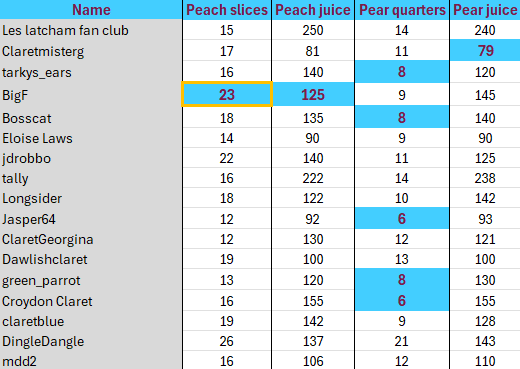Screen dimensions: 520x369
Task: Select DingleDangle's 21 pear quarters cell
Action: (402, 341)
